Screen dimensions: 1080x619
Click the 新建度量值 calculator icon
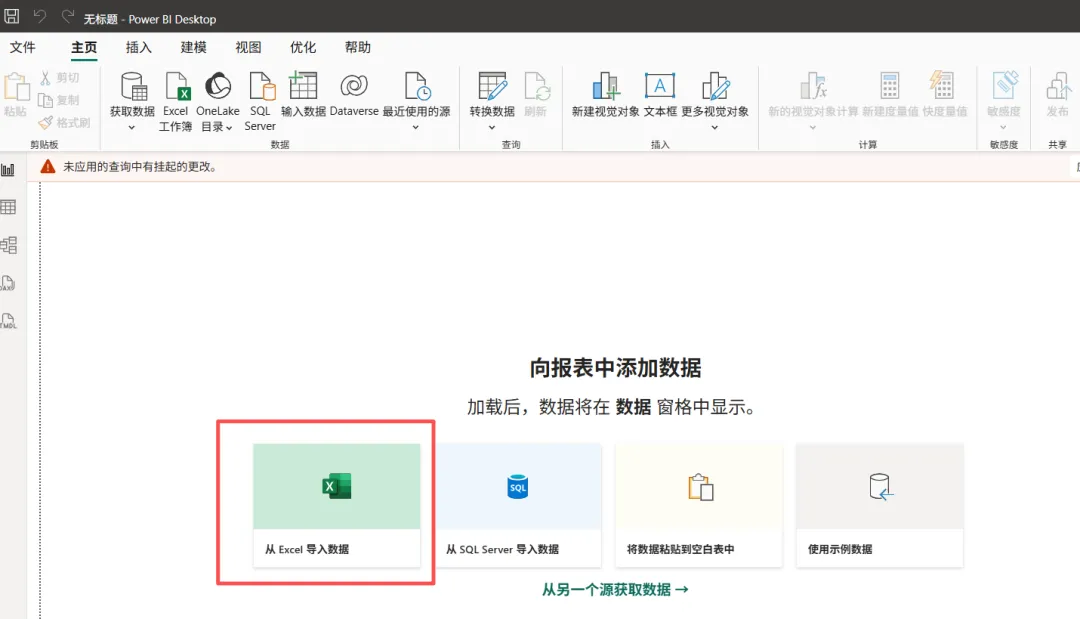coord(890,86)
